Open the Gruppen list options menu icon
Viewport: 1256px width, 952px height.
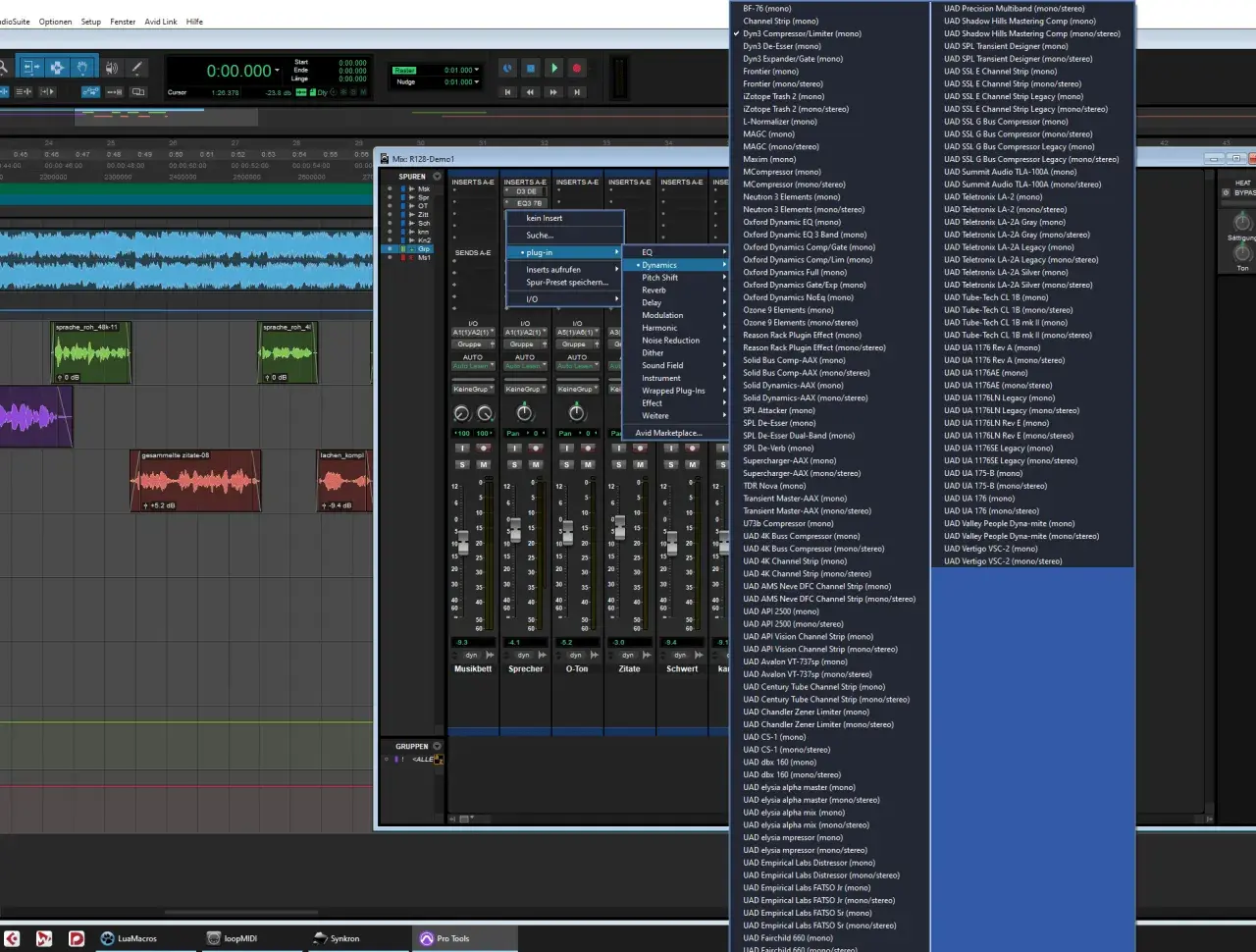coord(437,746)
